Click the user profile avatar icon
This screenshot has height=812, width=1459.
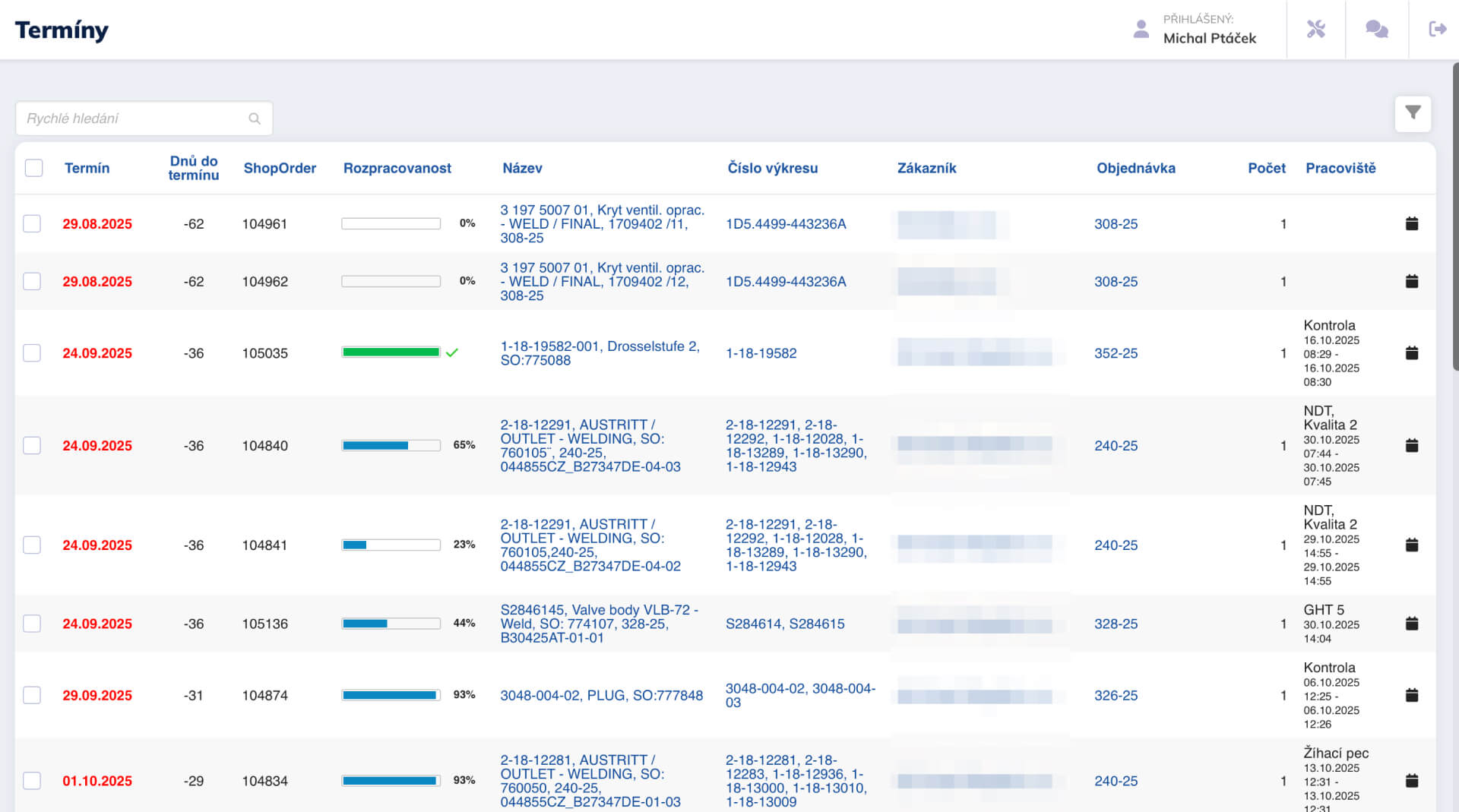1141,29
